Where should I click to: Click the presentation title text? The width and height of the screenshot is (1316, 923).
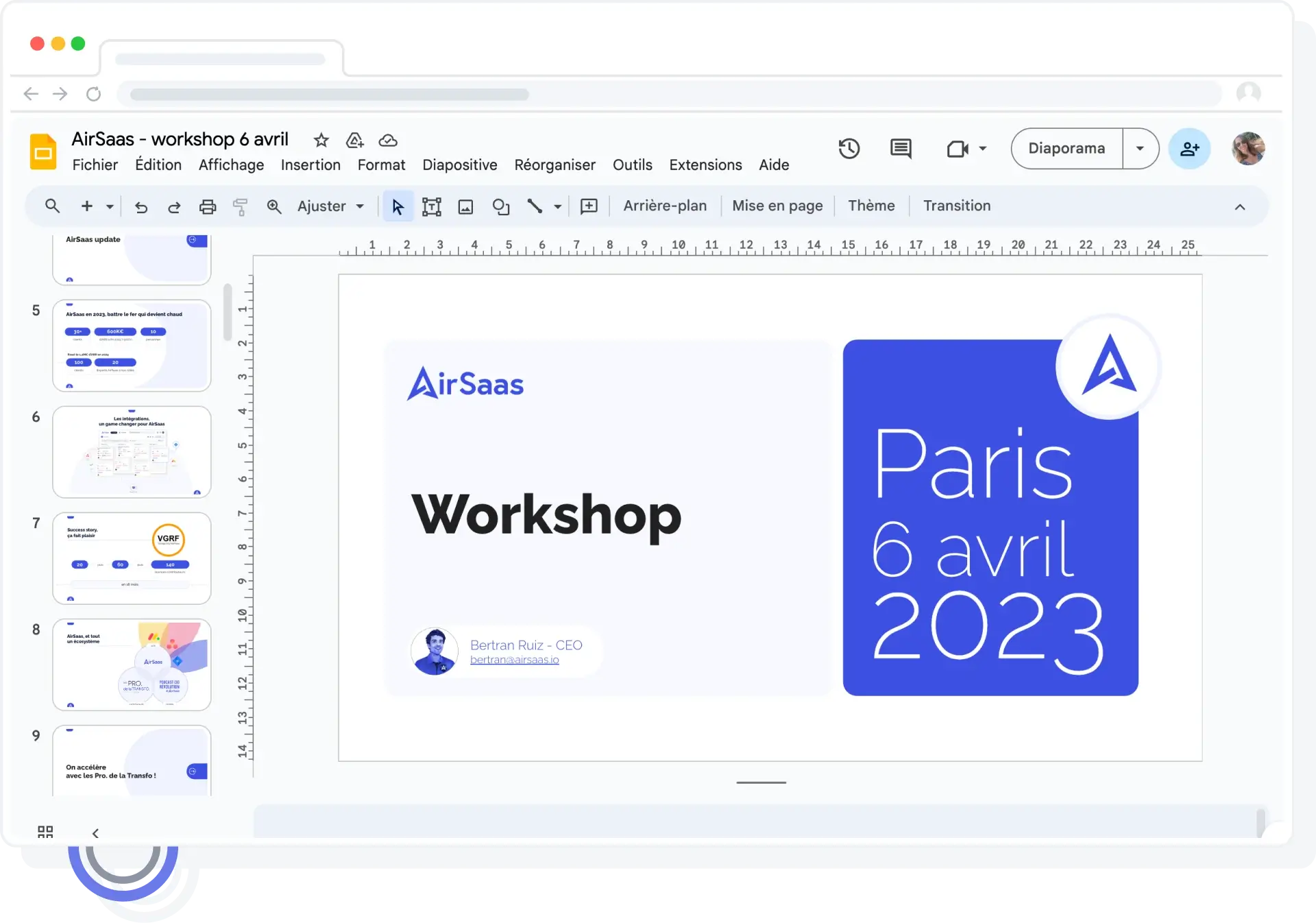(180, 139)
